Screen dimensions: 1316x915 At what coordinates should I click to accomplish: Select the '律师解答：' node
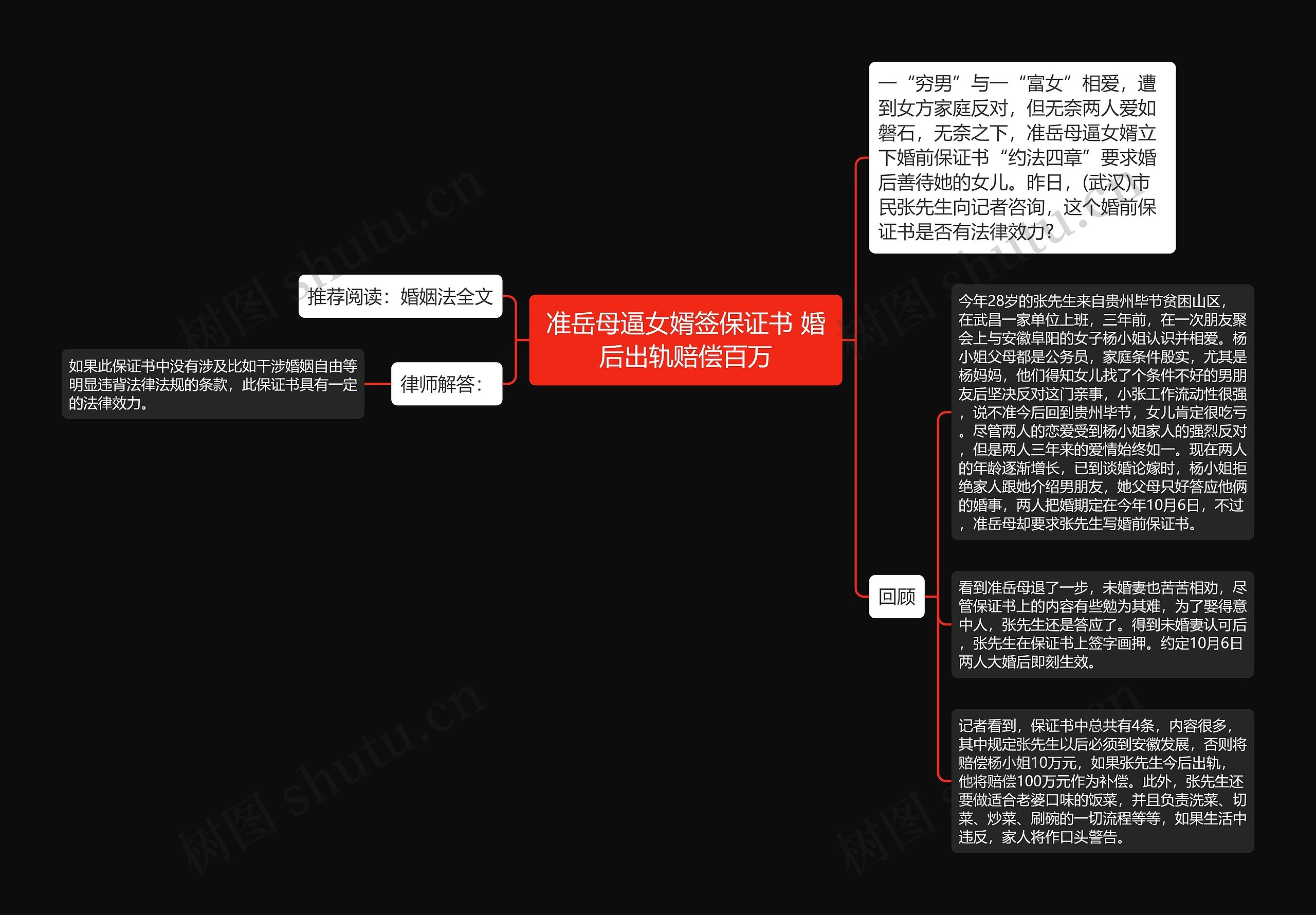point(446,384)
